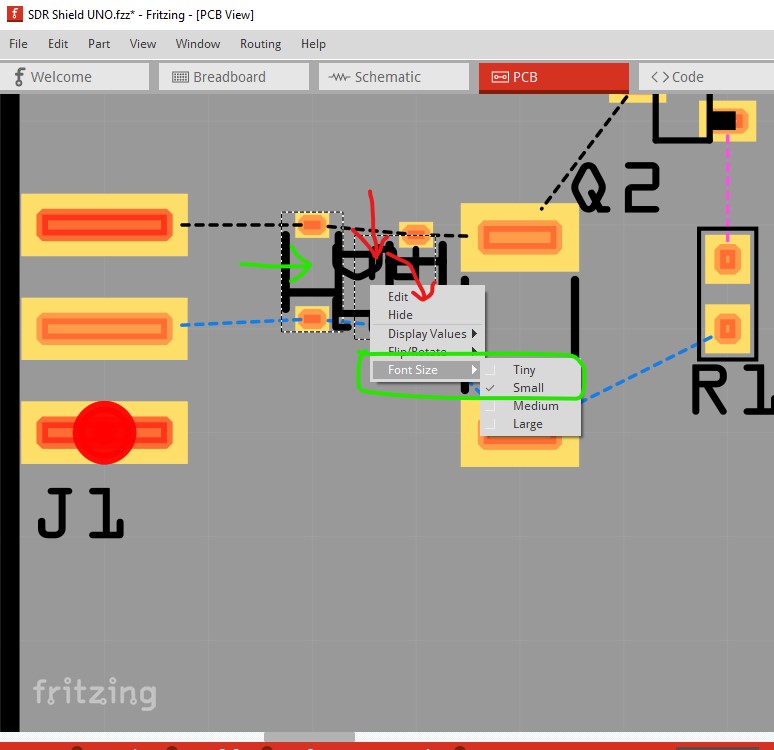The width and height of the screenshot is (774, 750).
Task: Expand the Display Values submenu
Action: tap(427, 334)
